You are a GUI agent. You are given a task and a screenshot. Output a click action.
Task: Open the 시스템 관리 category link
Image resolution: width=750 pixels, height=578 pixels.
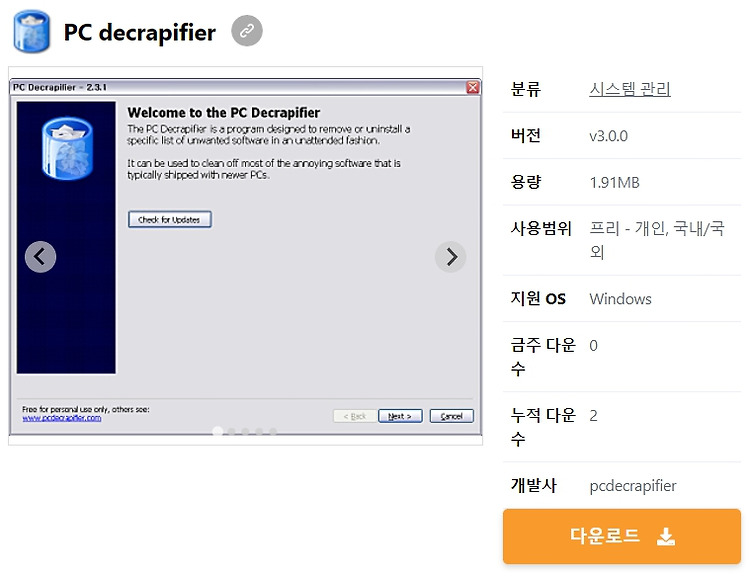(629, 89)
